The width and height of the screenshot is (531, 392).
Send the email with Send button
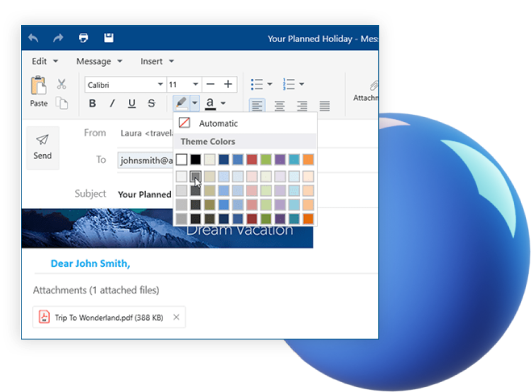pyautogui.click(x=43, y=148)
